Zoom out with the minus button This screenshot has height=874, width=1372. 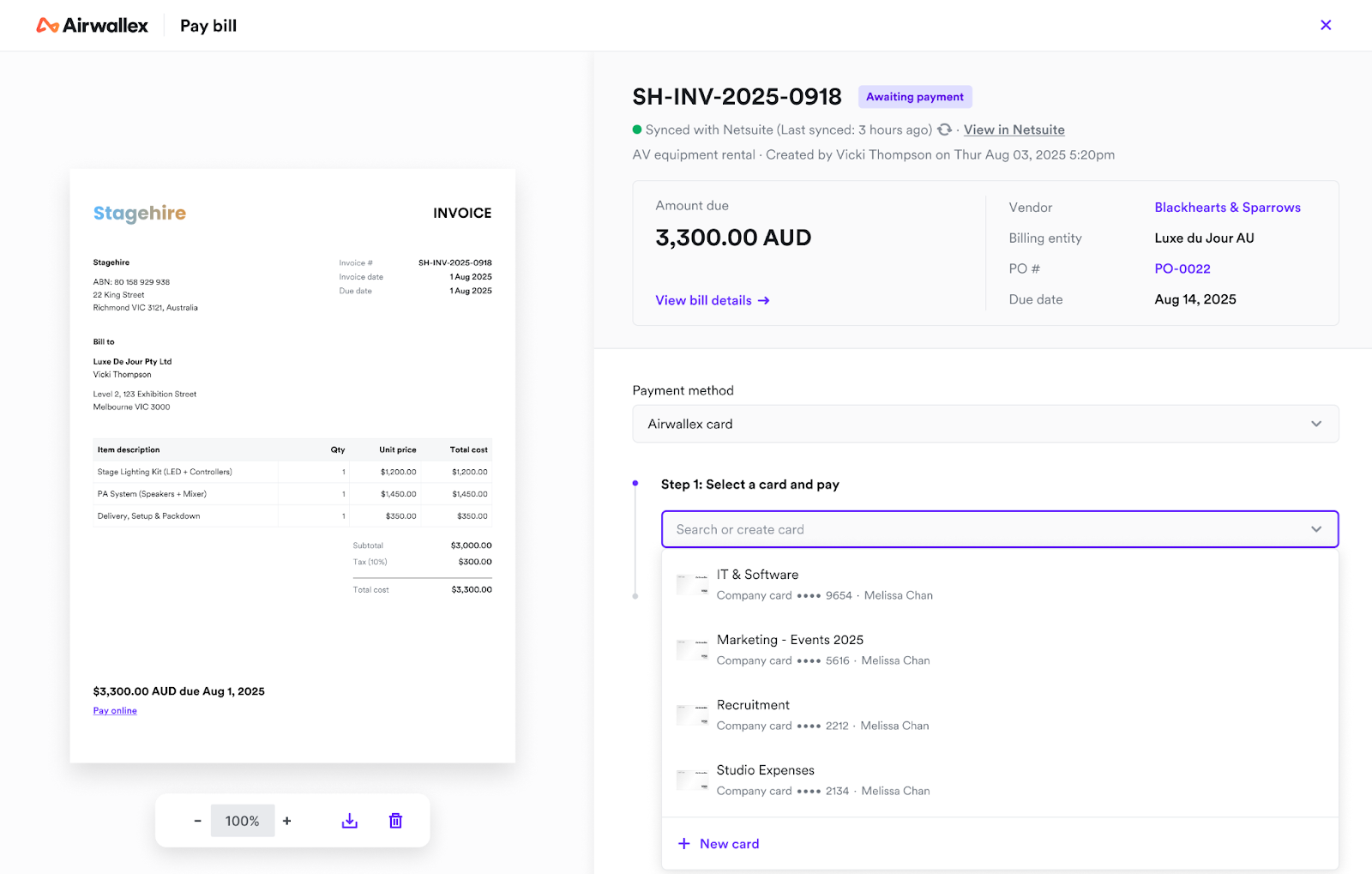(x=197, y=821)
